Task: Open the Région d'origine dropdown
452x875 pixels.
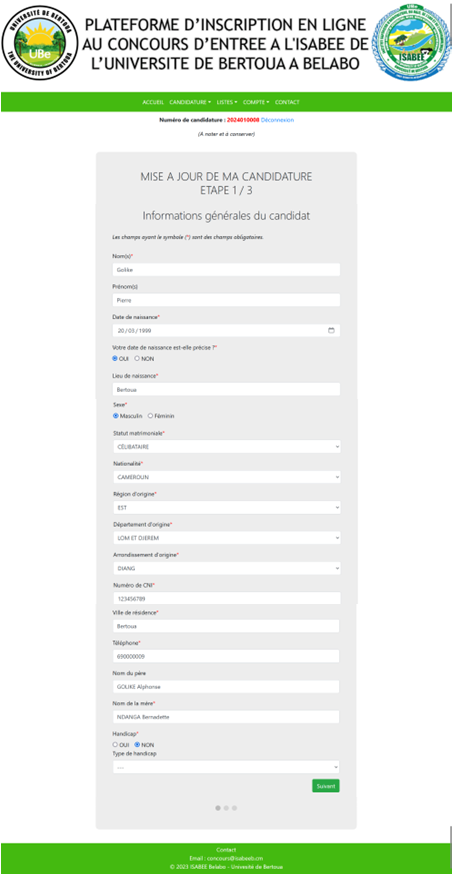Action: coord(227,508)
